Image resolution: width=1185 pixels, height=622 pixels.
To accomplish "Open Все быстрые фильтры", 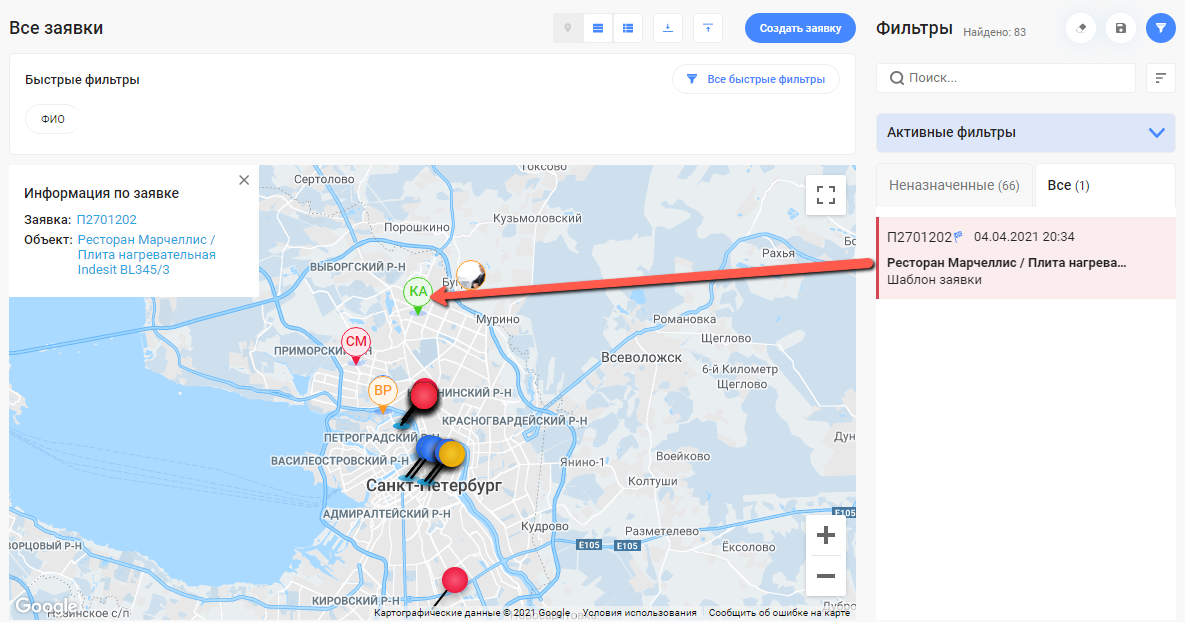I will pos(756,79).
